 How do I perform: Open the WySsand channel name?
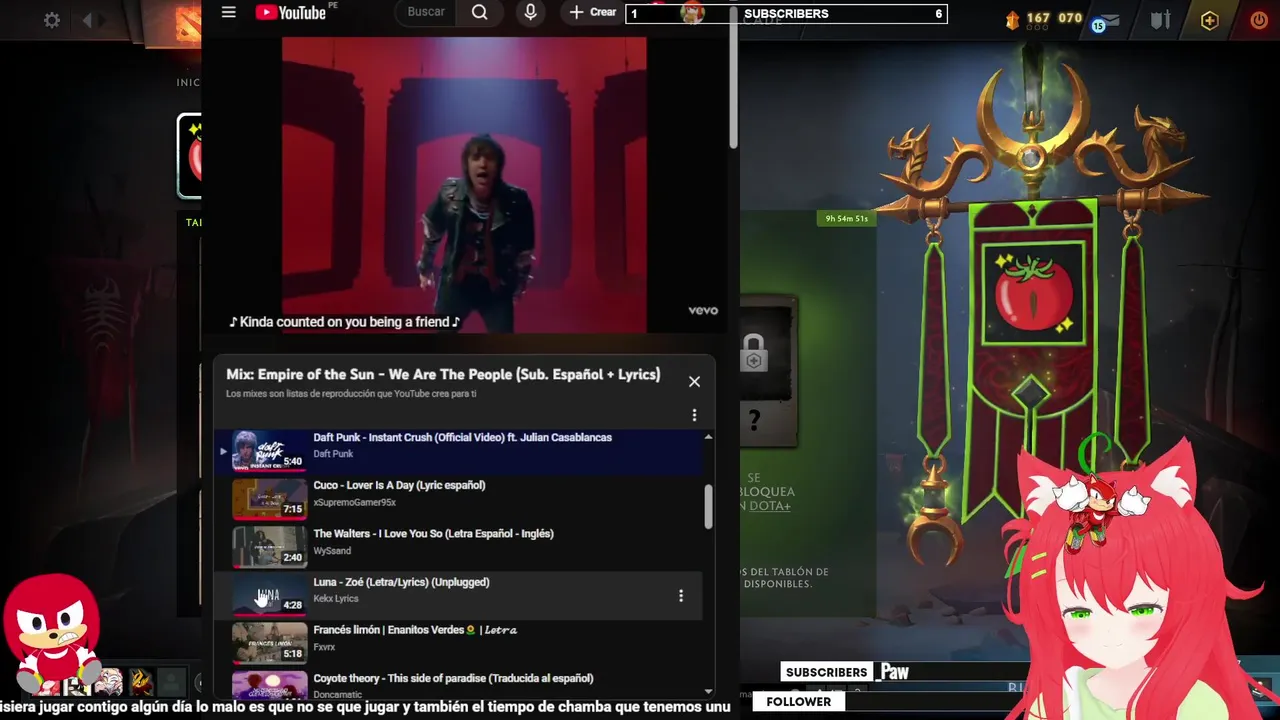(x=332, y=551)
